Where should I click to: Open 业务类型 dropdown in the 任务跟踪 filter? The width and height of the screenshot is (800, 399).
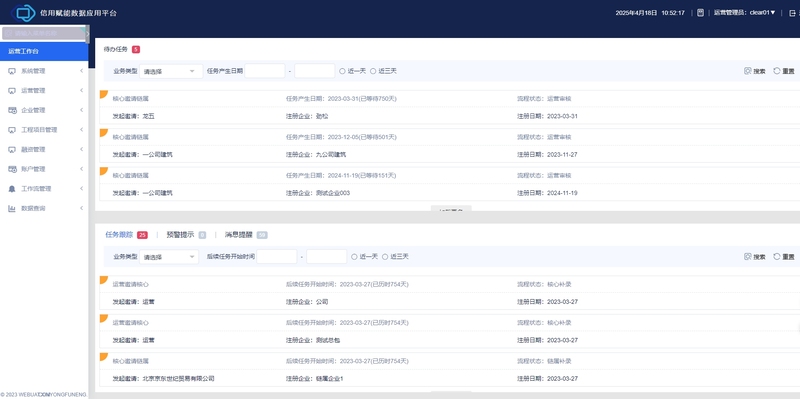pos(169,257)
